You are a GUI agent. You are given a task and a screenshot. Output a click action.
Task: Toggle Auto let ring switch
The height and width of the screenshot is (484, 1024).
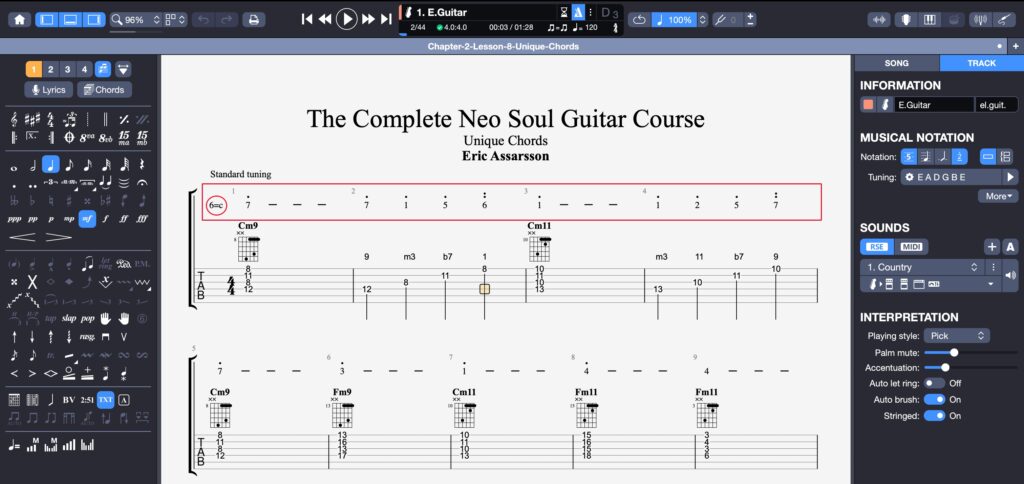point(934,383)
